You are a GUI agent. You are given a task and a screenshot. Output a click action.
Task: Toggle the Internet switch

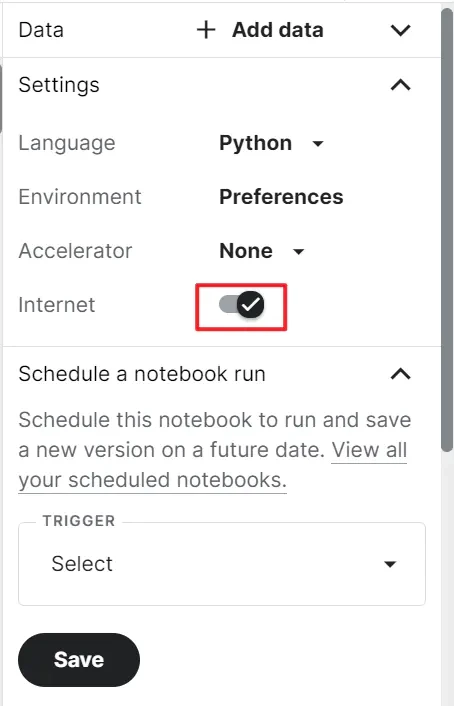point(242,305)
